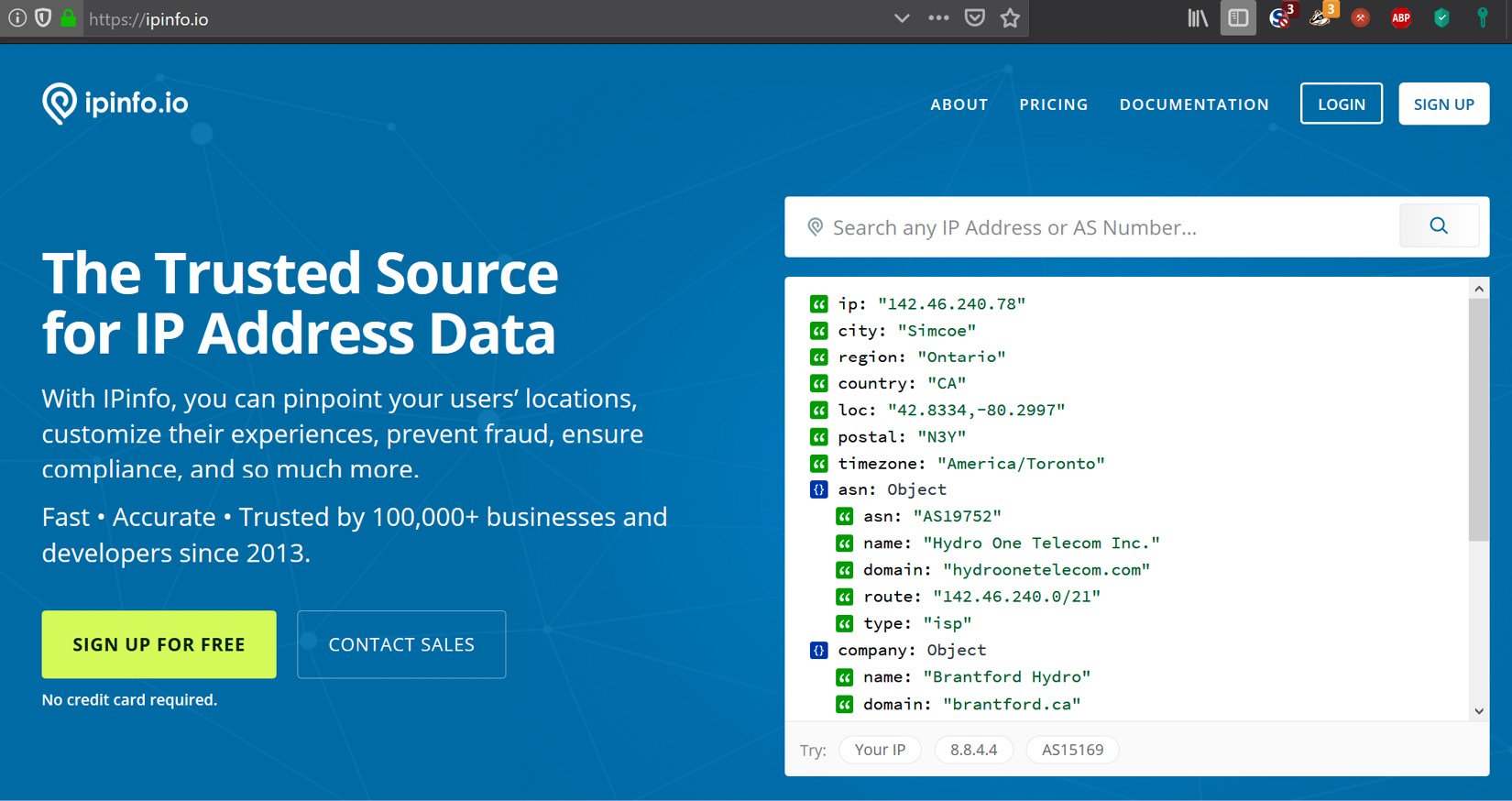Click the green key extension icon

click(x=1482, y=18)
